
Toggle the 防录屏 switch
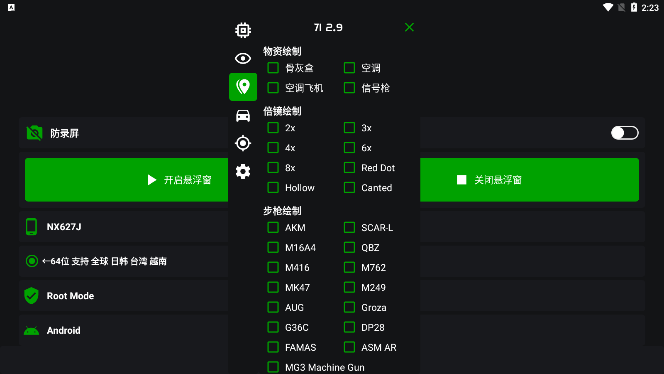[625, 133]
